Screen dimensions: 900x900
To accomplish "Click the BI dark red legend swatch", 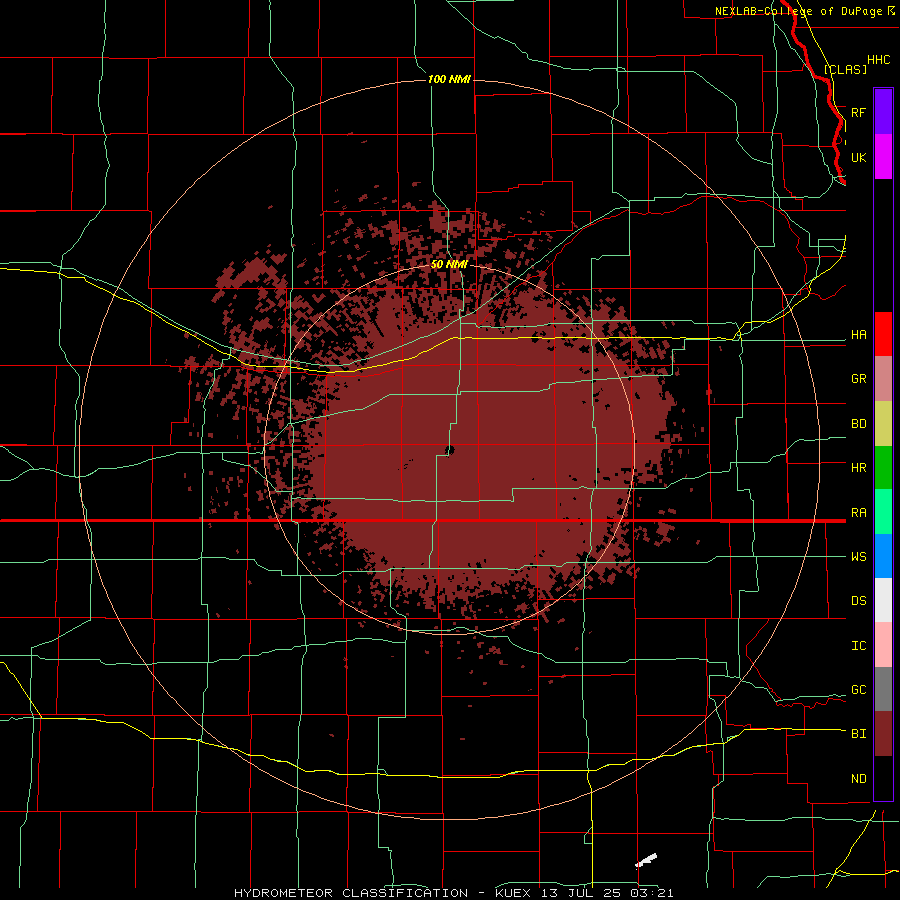I will [x=883, y=734].
